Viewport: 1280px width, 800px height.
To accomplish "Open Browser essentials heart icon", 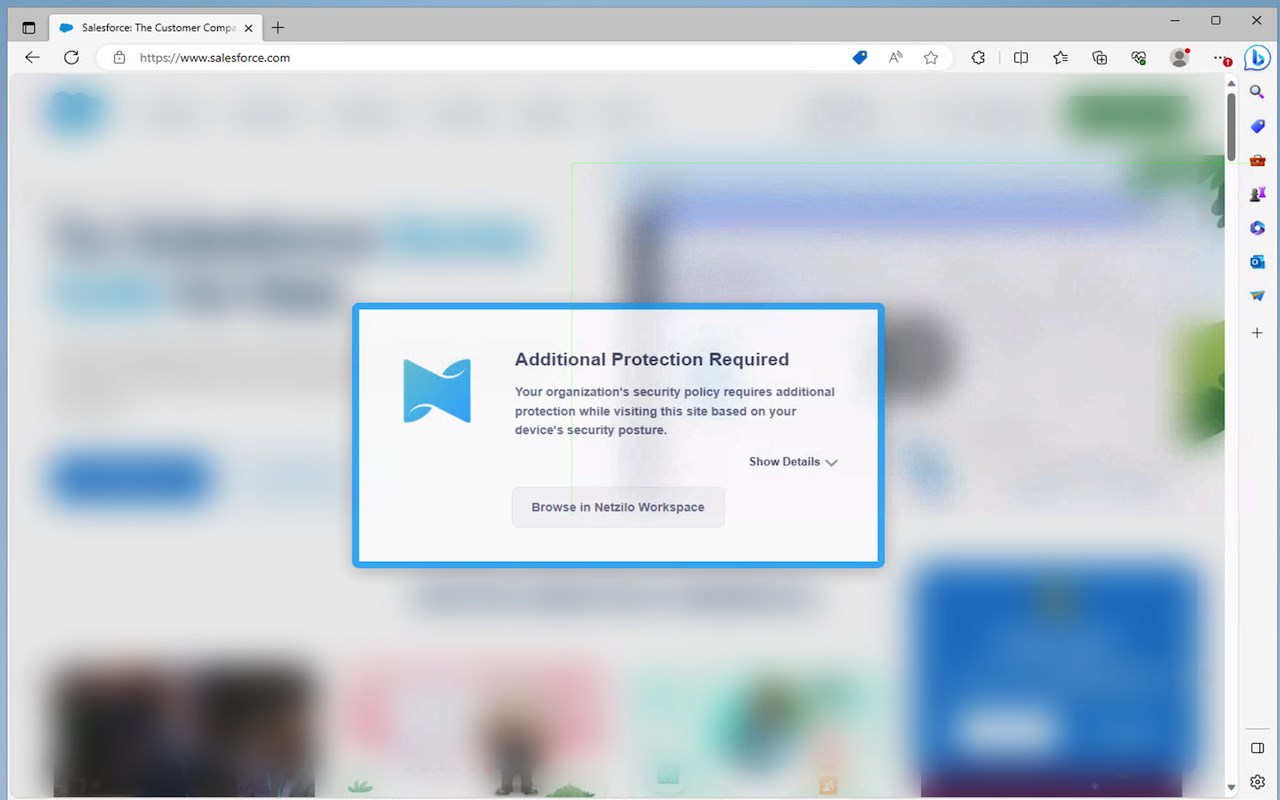I will click(x=1139, y=58).
